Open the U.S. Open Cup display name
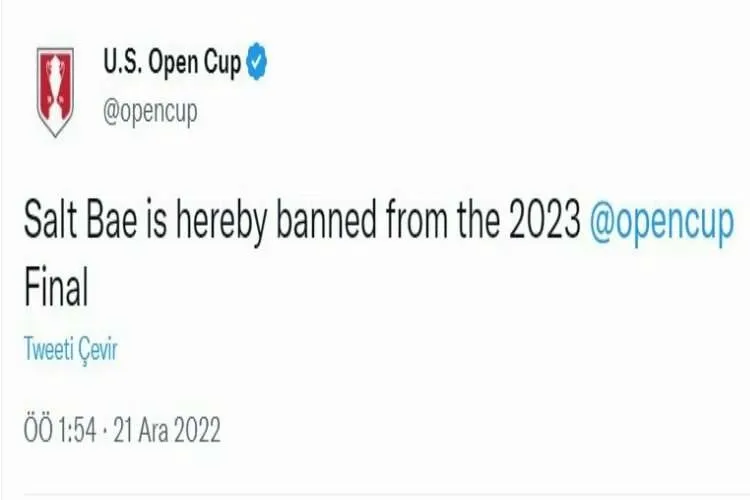750x500 pixels. tap(172, 64)
